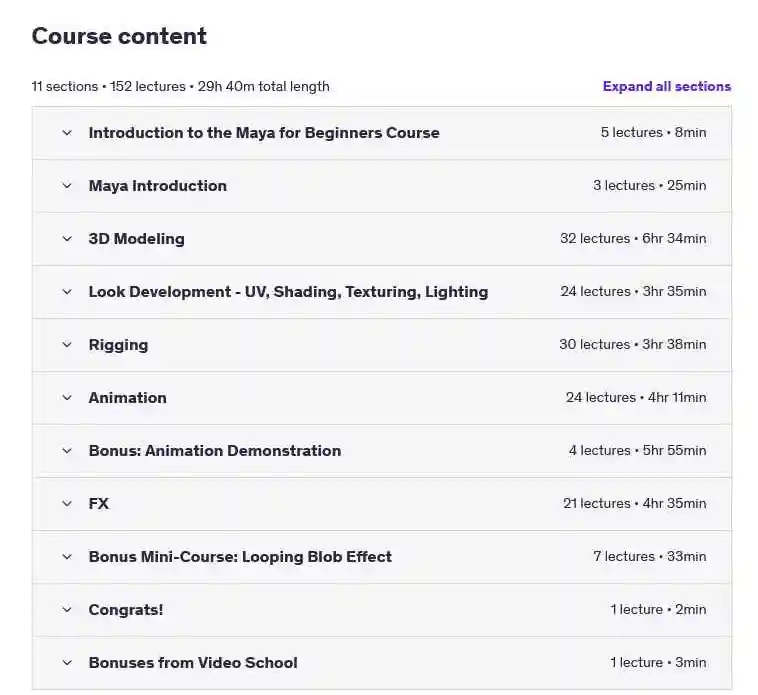Screen dimensions: 758x695
Task: Open the 3D Modeling section title
Action: point(136,239)
